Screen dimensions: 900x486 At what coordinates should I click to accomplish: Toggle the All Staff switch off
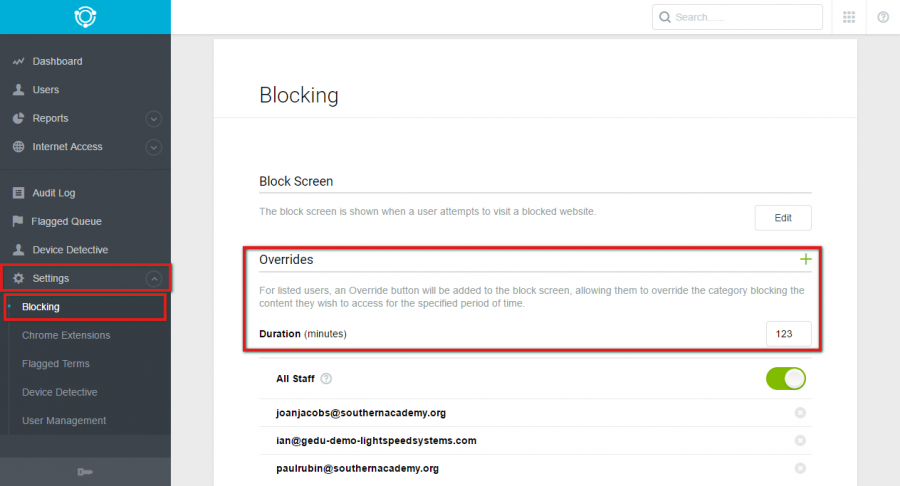coord(786,379)
